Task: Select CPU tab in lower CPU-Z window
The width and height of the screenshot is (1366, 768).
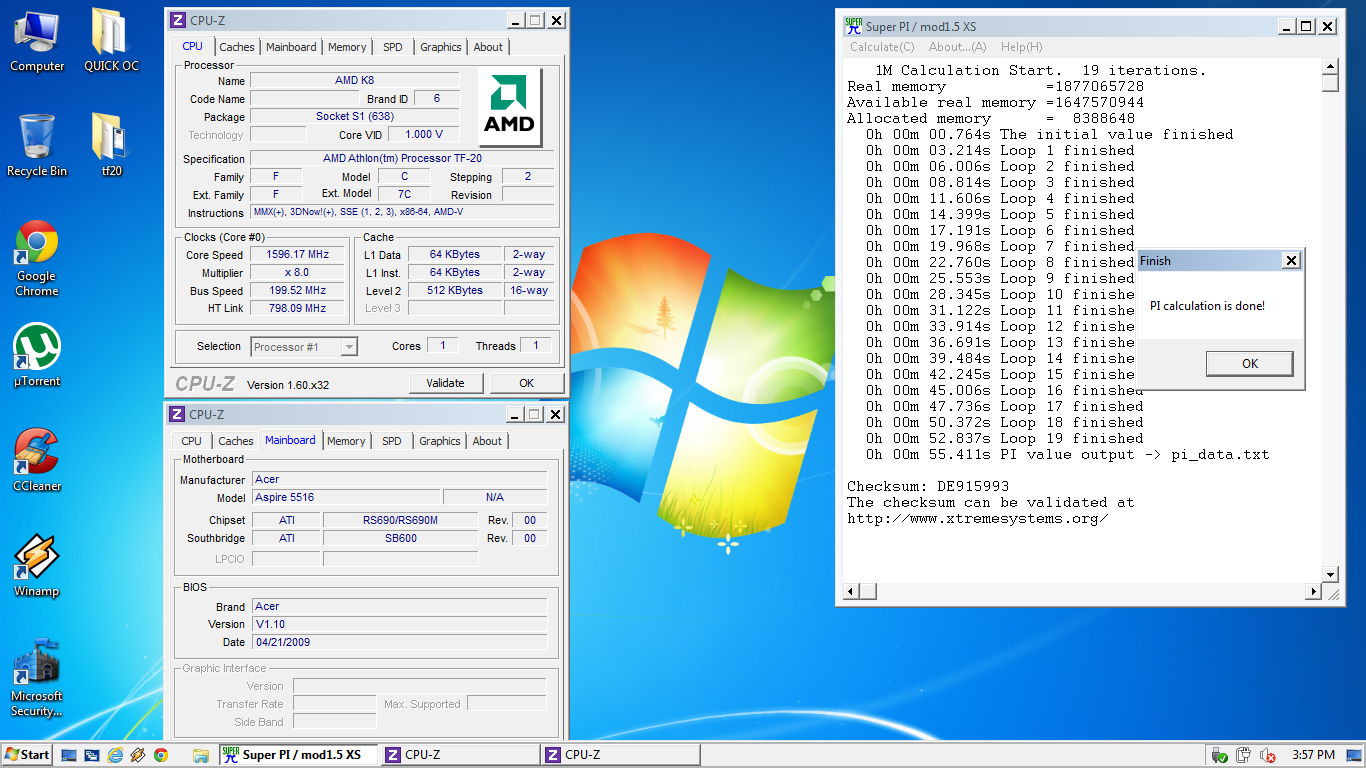Action: pyautogui.click(x=191, y=441)
